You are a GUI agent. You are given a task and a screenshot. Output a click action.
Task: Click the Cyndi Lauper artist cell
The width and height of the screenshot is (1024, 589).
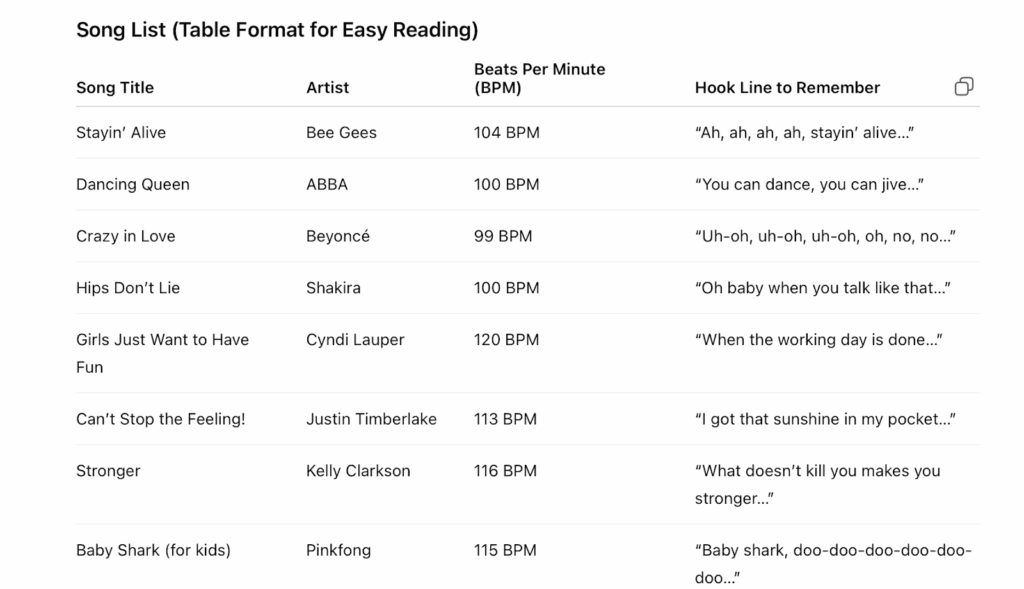point(355,340)
